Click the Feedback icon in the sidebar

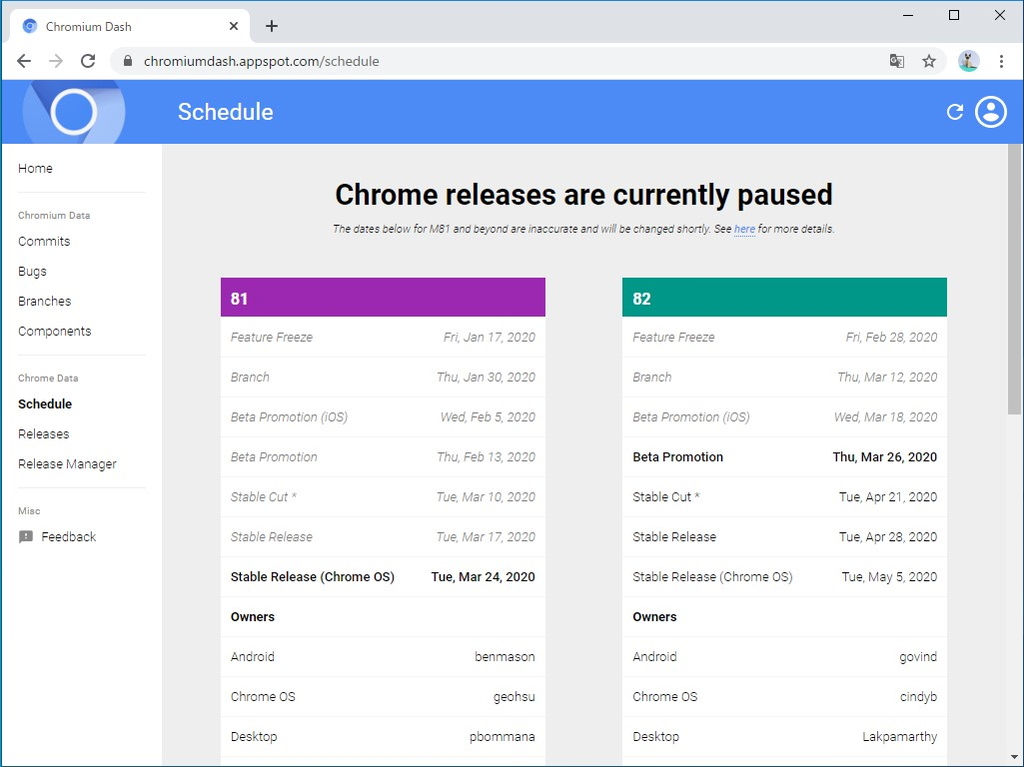pos(27,536)
